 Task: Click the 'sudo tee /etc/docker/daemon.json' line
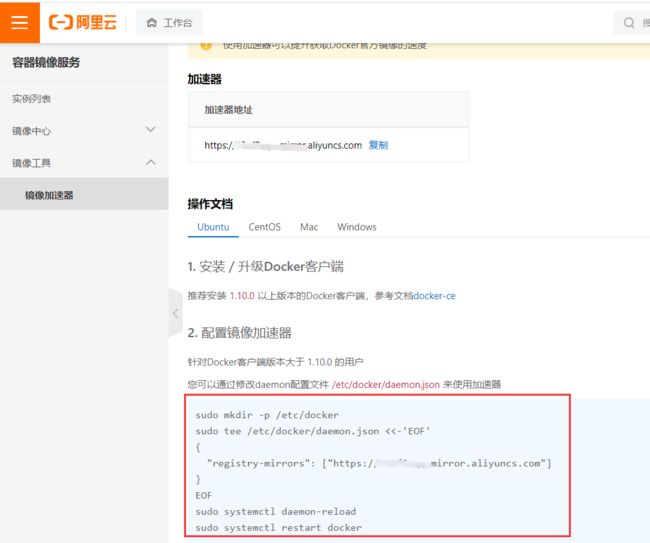coord(313,431)
